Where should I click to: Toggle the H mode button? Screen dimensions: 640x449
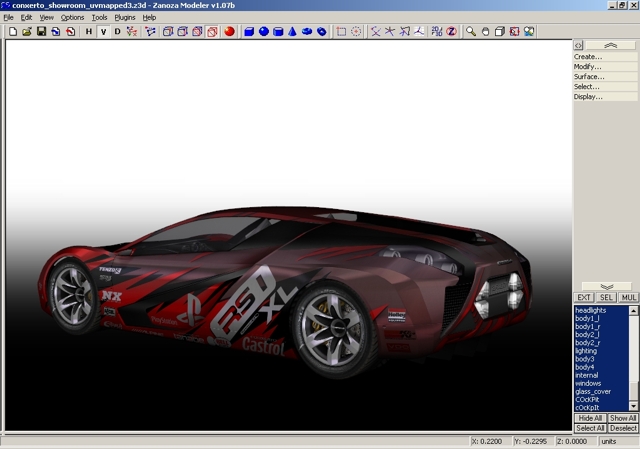coord(88,32)
